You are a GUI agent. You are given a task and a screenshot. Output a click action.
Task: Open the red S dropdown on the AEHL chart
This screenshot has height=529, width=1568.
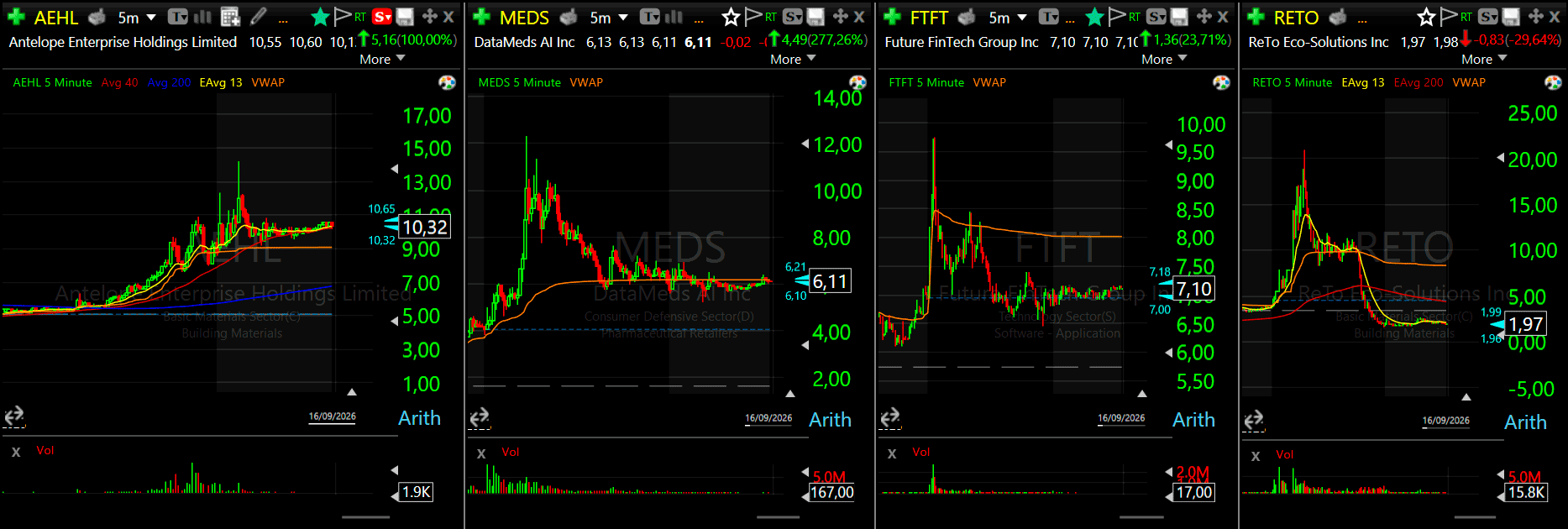[x=382, y=17]
